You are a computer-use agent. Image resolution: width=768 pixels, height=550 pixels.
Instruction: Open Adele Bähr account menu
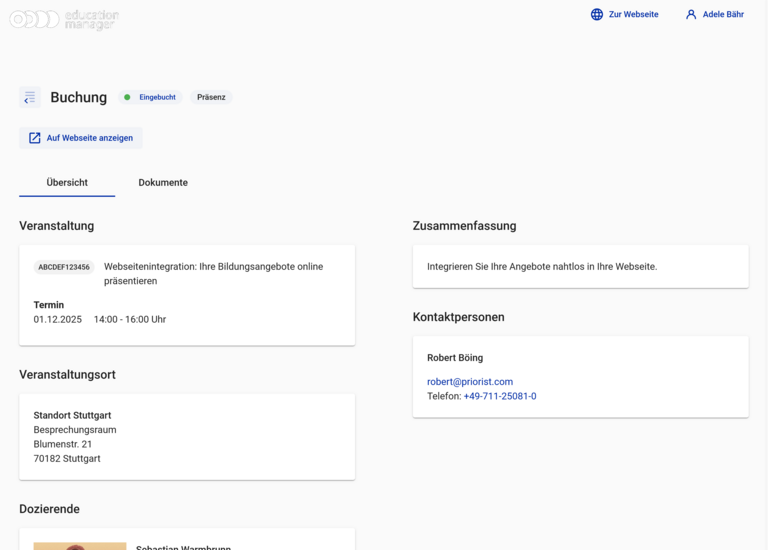pos(722,15)
